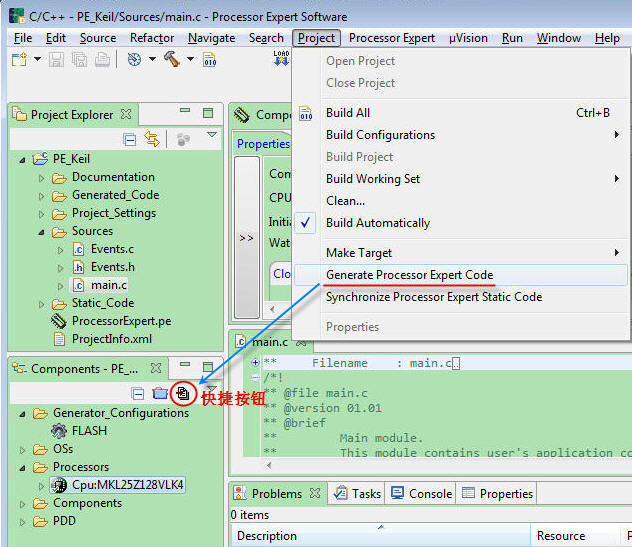The image size is (632, 547).
Task: Toggle Link with Editor in Project Explorer
Action: point(152,139)
